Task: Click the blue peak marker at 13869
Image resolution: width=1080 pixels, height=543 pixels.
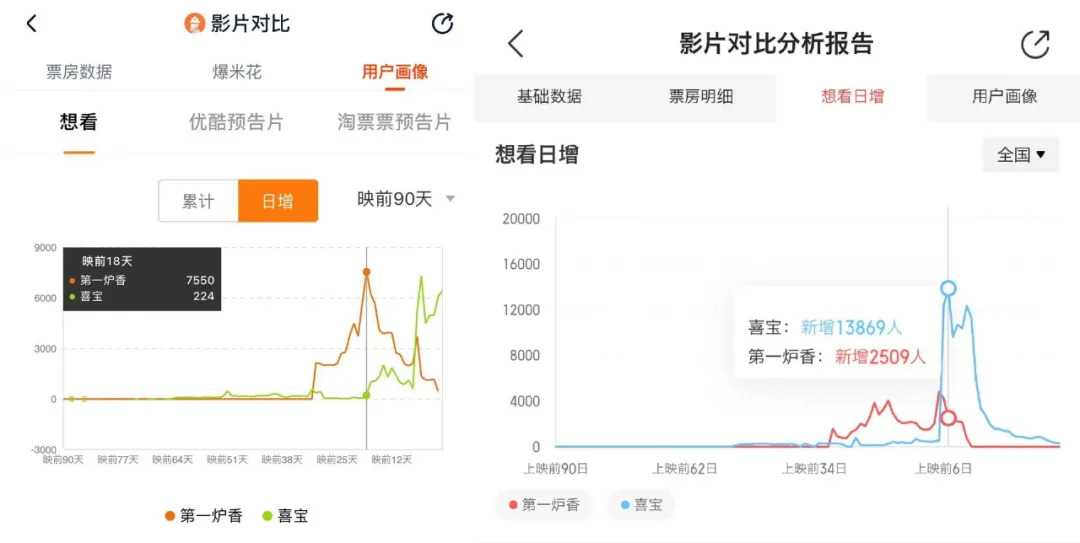Action: tap(948, 288)
